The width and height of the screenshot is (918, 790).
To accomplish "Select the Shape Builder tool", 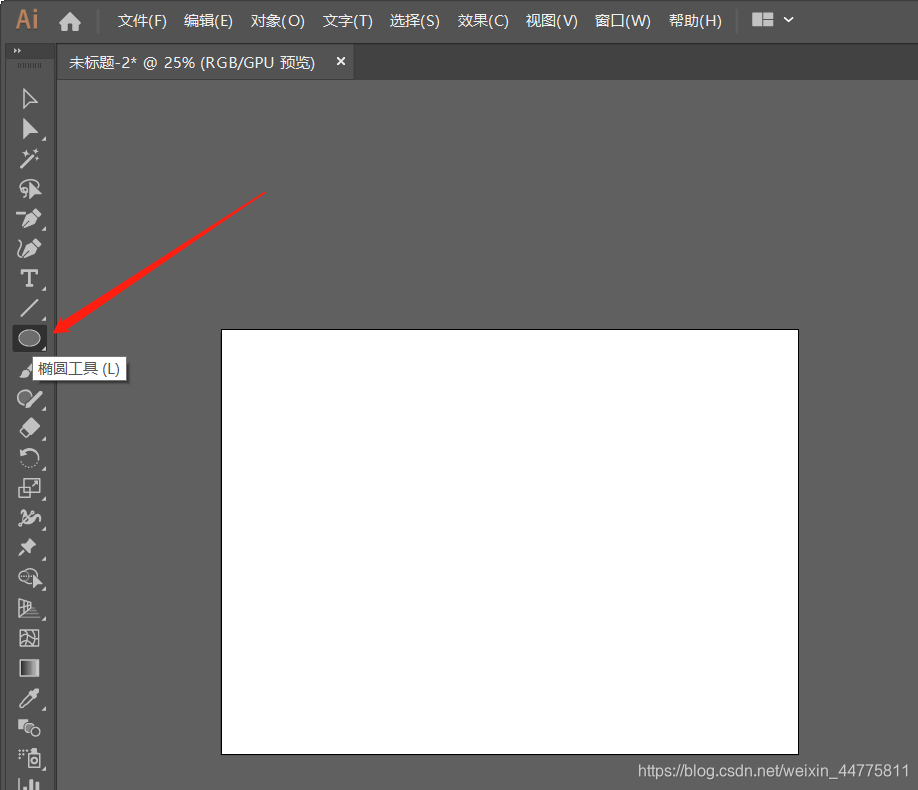I will pyautogui.click(x=29, y=578).
